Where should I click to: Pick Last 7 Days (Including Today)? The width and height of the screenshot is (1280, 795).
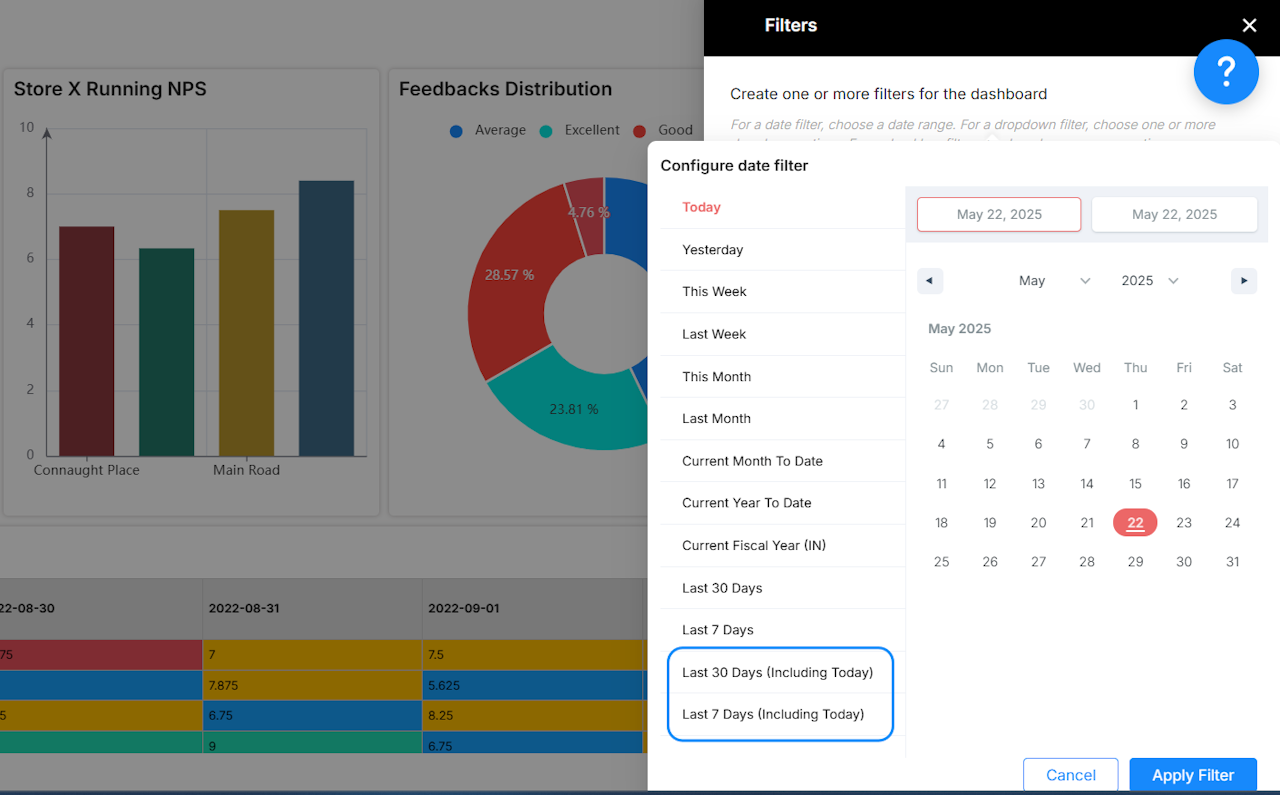[772, 714]
